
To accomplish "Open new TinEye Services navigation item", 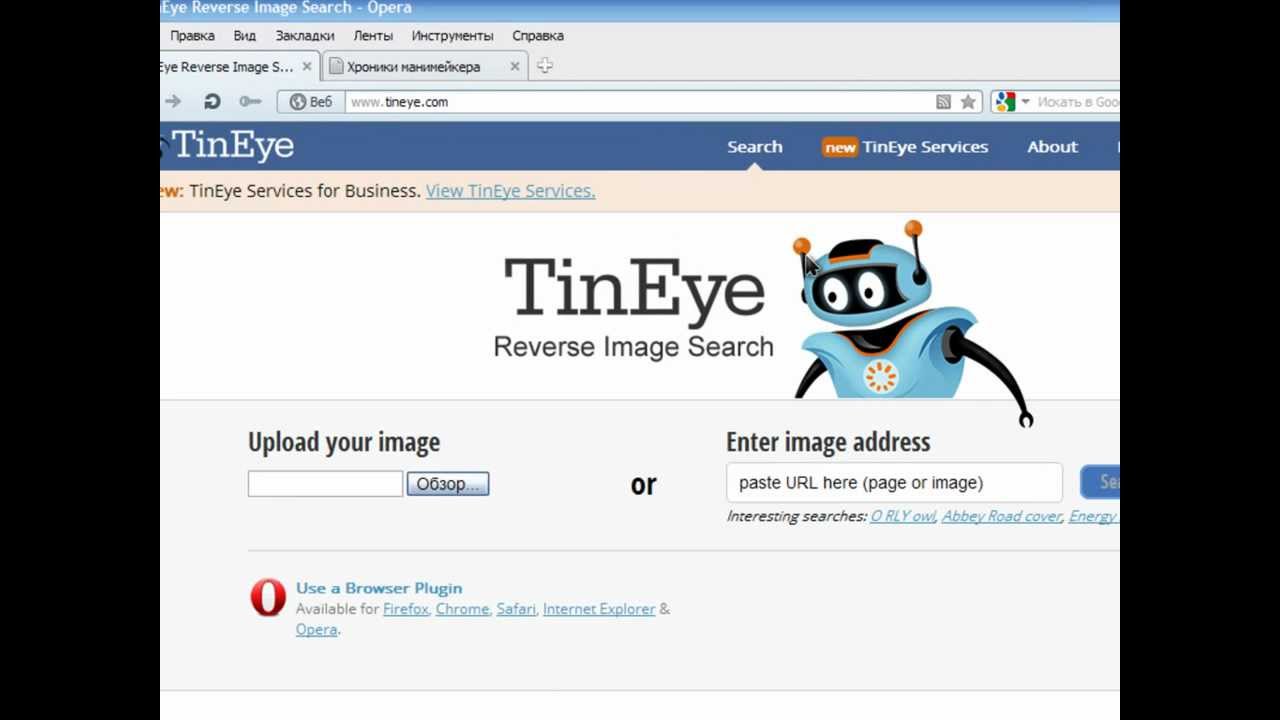I will (x=905, y=147).
